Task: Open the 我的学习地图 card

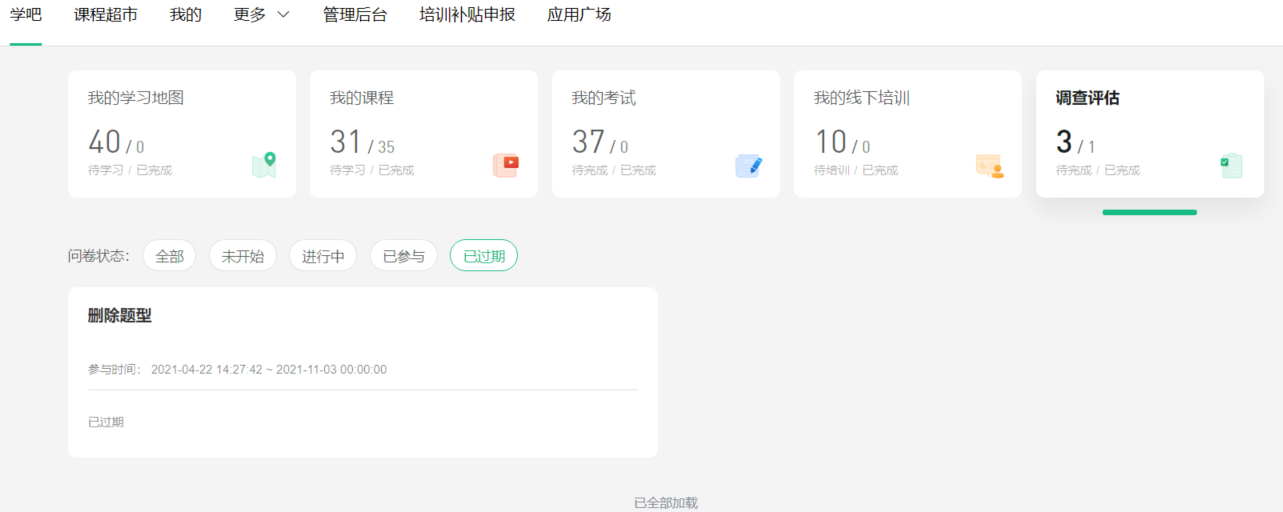Action: (x=182, y=134)
